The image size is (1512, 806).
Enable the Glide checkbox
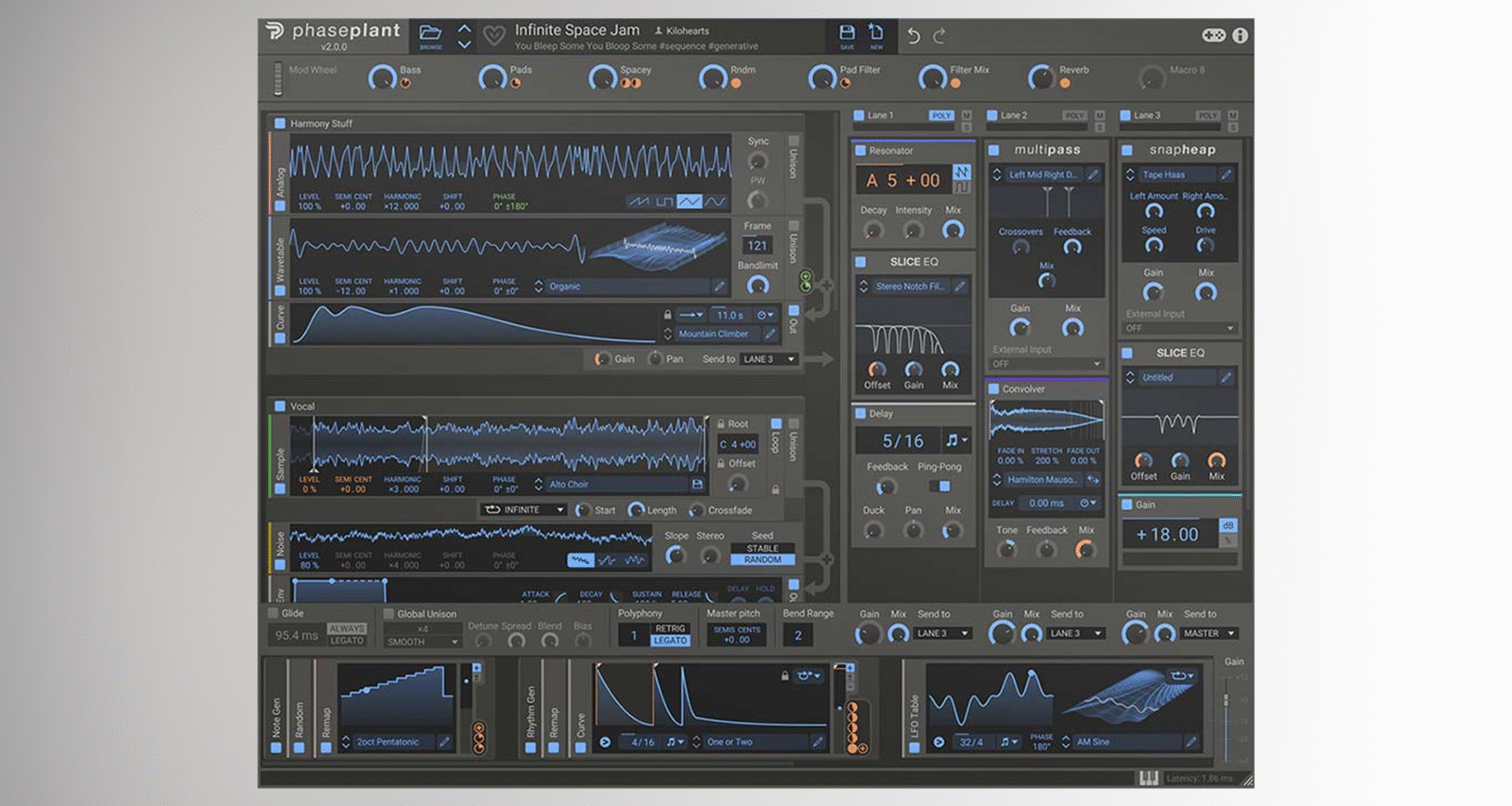tap(273, 613)
